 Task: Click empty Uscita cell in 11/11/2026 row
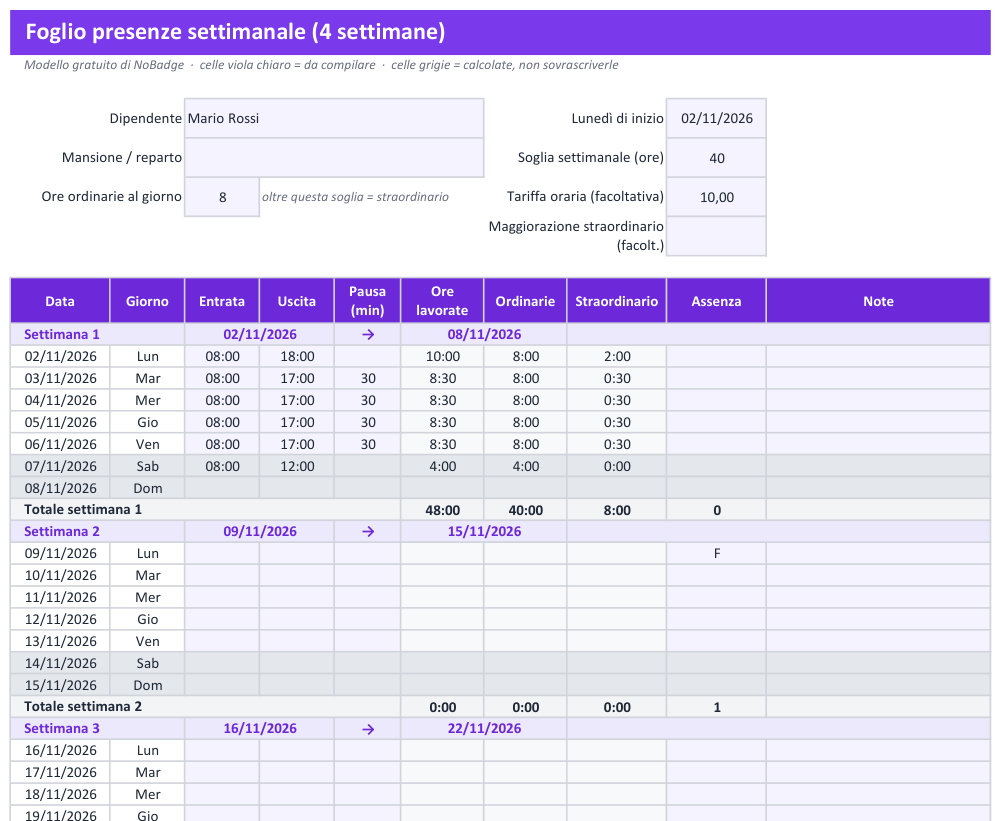tap(296, 597)
